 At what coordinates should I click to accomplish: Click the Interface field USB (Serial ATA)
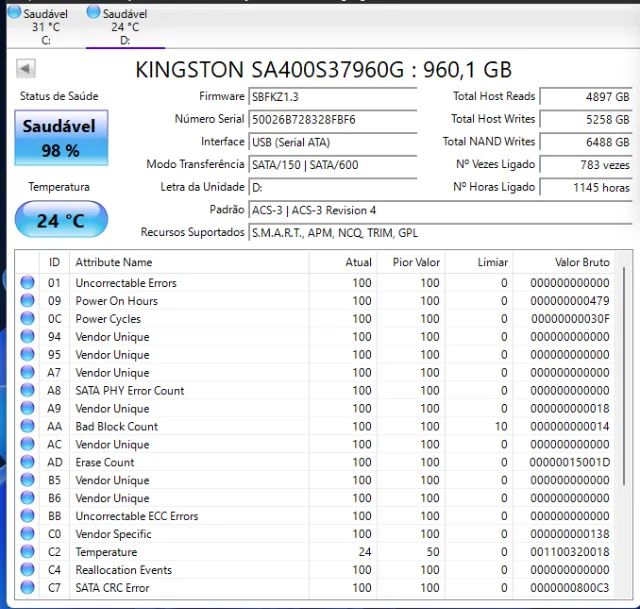332,142
